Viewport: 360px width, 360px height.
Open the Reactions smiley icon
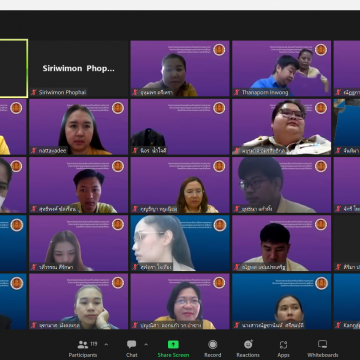click(x=248, y=345)
